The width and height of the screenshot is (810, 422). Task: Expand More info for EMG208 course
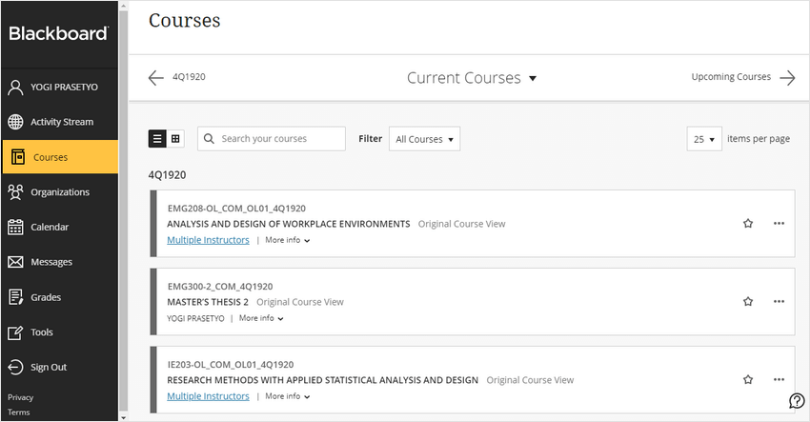[x=288, y=240]
